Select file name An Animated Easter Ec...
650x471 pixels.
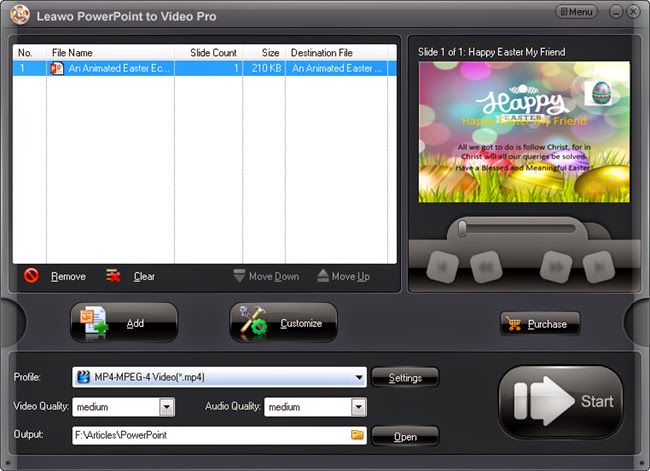[119, 68]
